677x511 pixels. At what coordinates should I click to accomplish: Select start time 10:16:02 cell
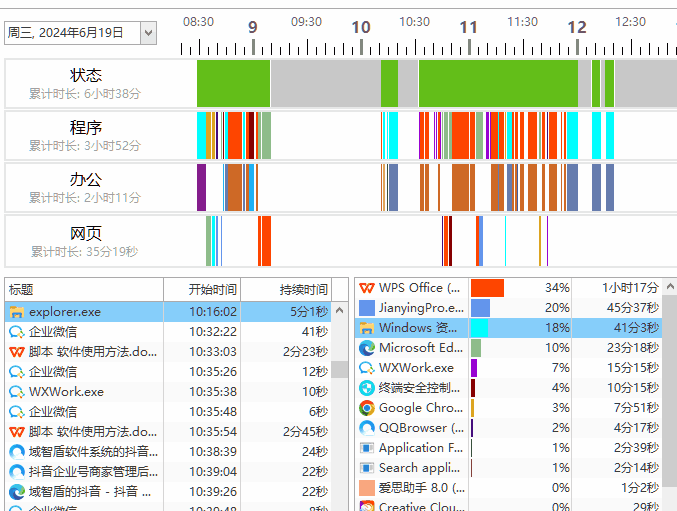202,312
